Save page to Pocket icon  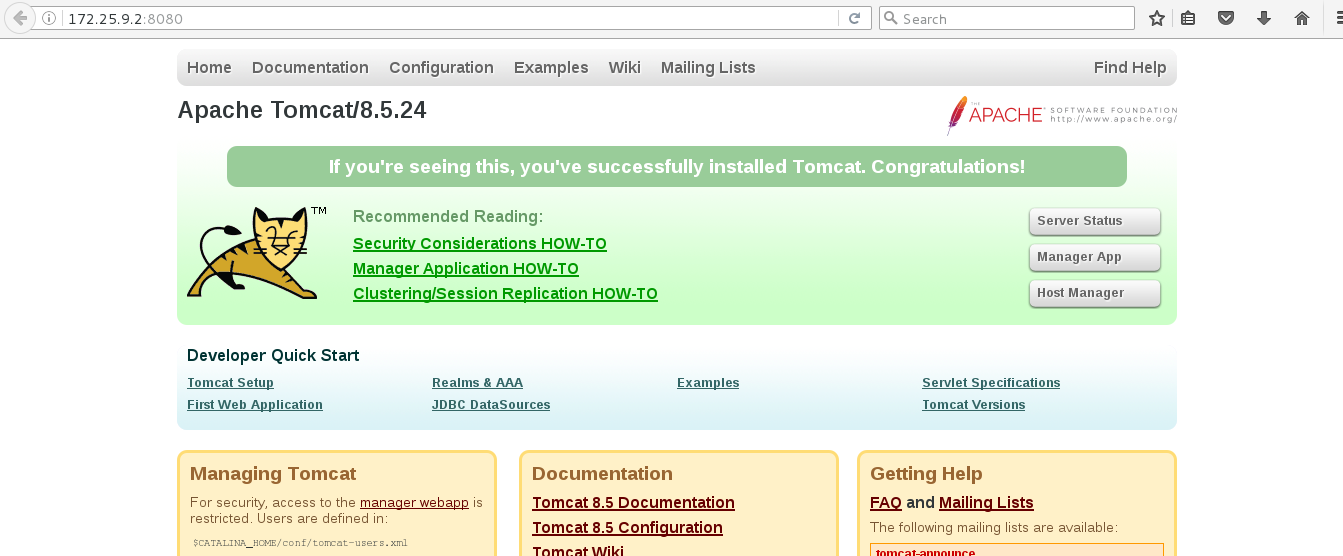(x=1225, y=18)
